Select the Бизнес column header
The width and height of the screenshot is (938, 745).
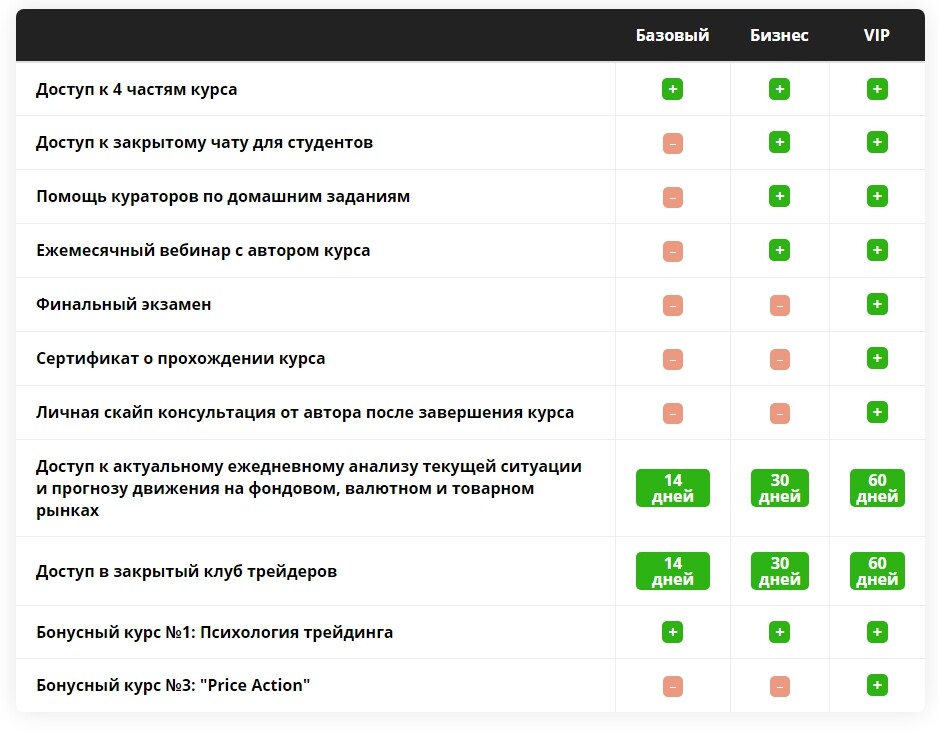[x=779, y=35]
